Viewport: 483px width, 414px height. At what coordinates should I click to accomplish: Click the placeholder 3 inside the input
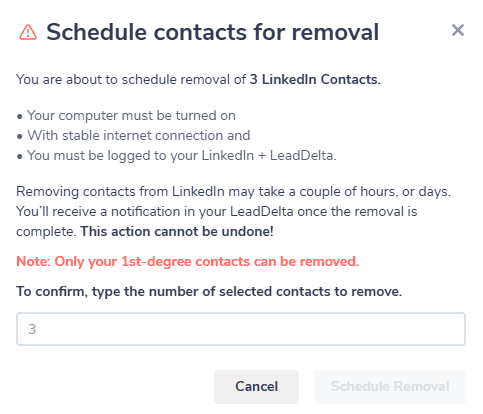[32, 329]
